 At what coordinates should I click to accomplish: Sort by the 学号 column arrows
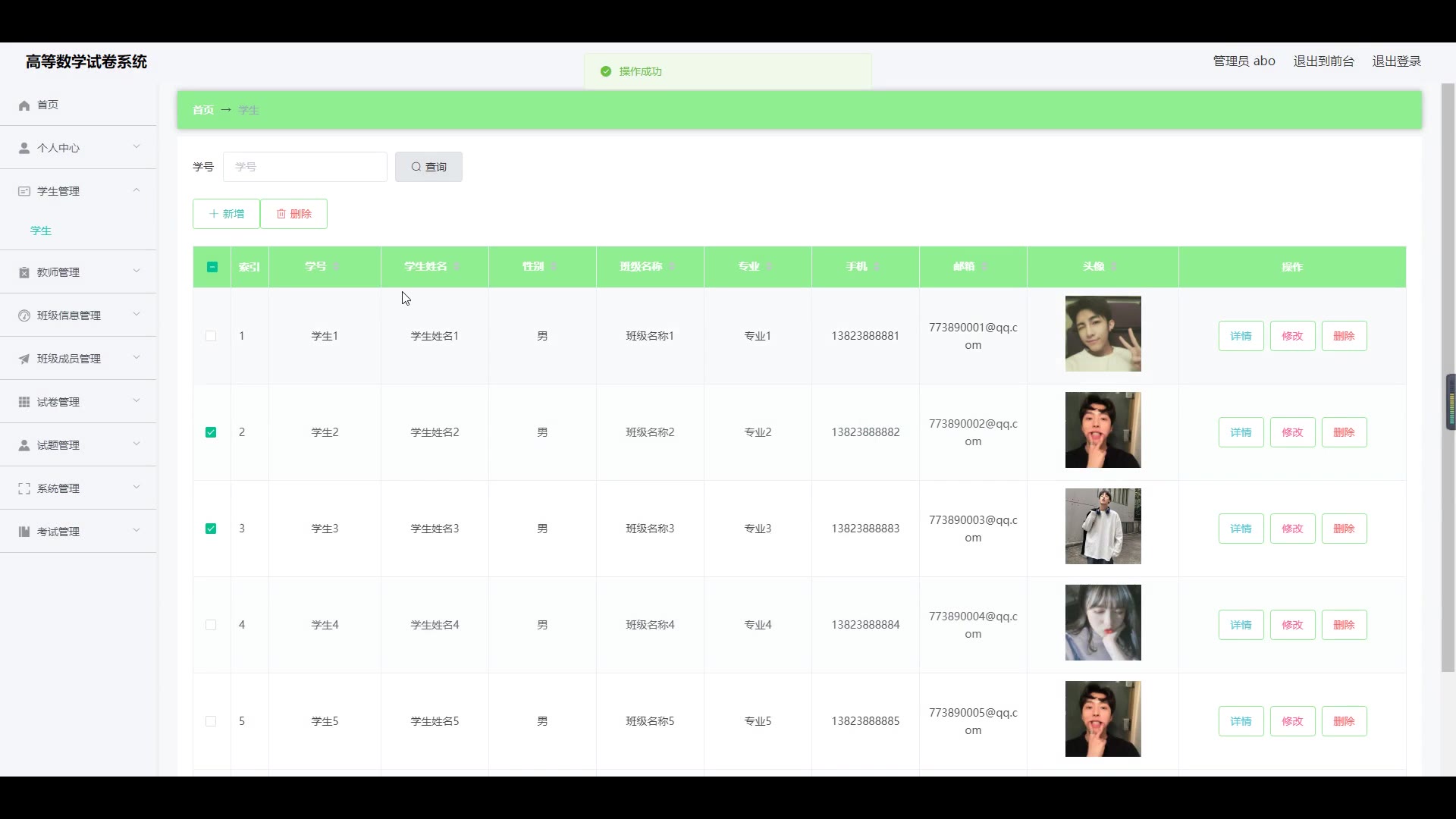coord(336,266)
